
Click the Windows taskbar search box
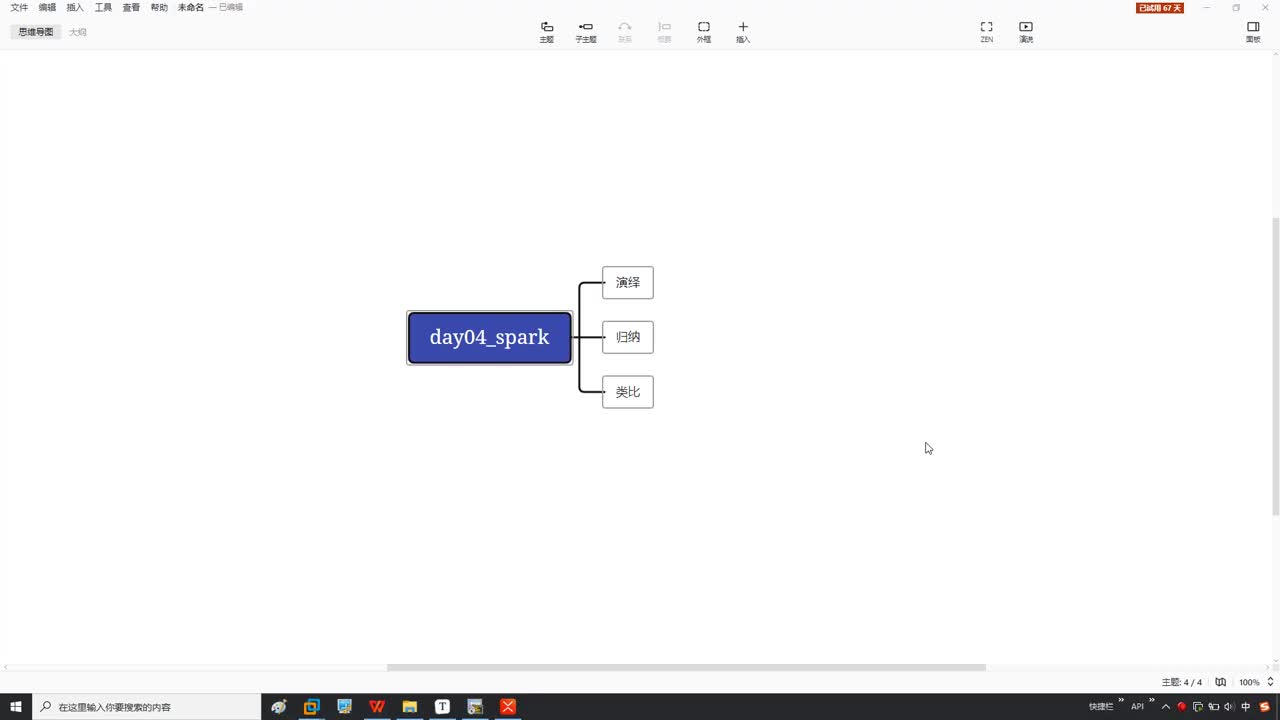coord(147,707)
